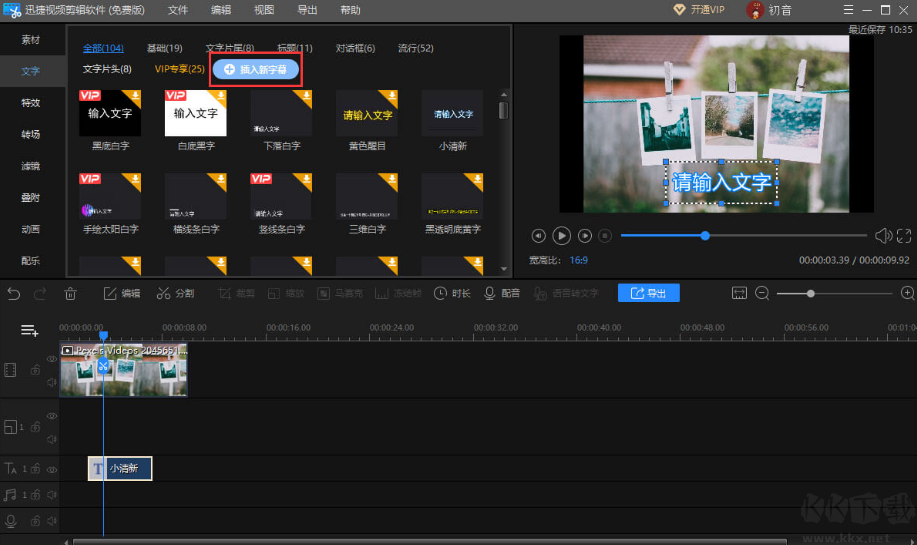Image resolution: width=917 pixels, height=545 pixels.
Task: Toggle visibility of the video track
Action: [52, 358]
